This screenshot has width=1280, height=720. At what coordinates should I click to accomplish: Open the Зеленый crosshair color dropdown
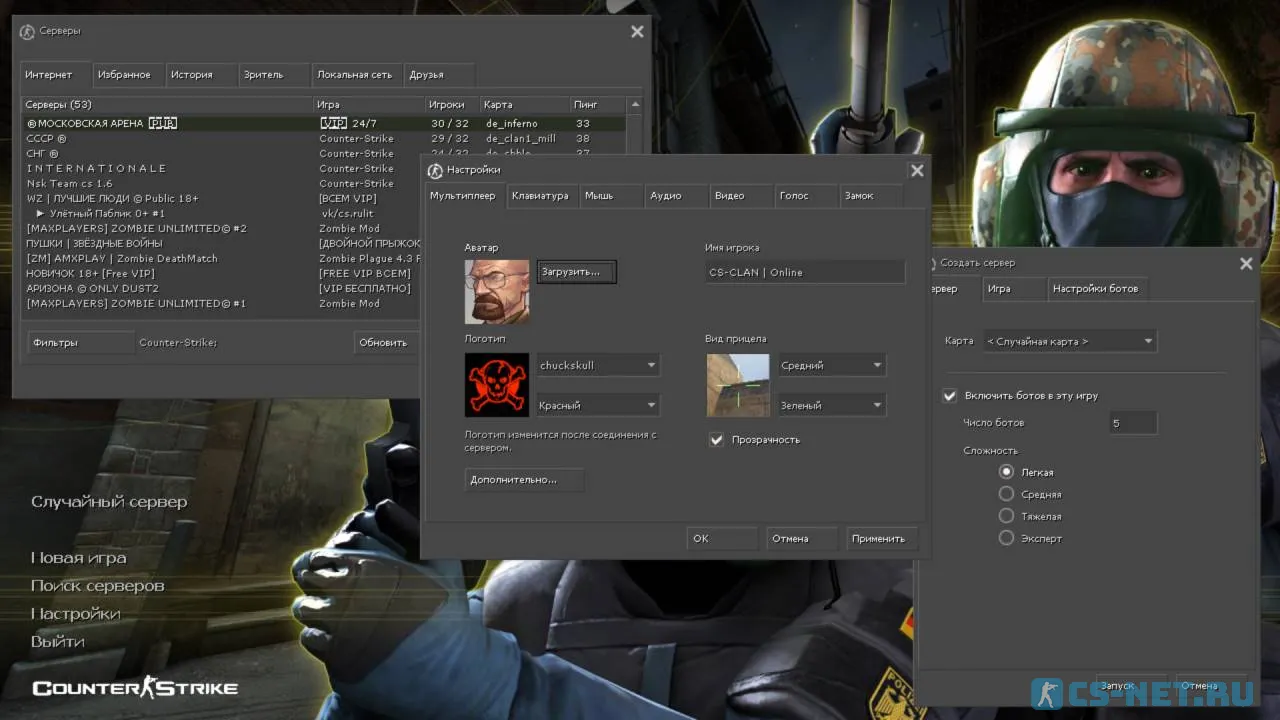point(832,406)
